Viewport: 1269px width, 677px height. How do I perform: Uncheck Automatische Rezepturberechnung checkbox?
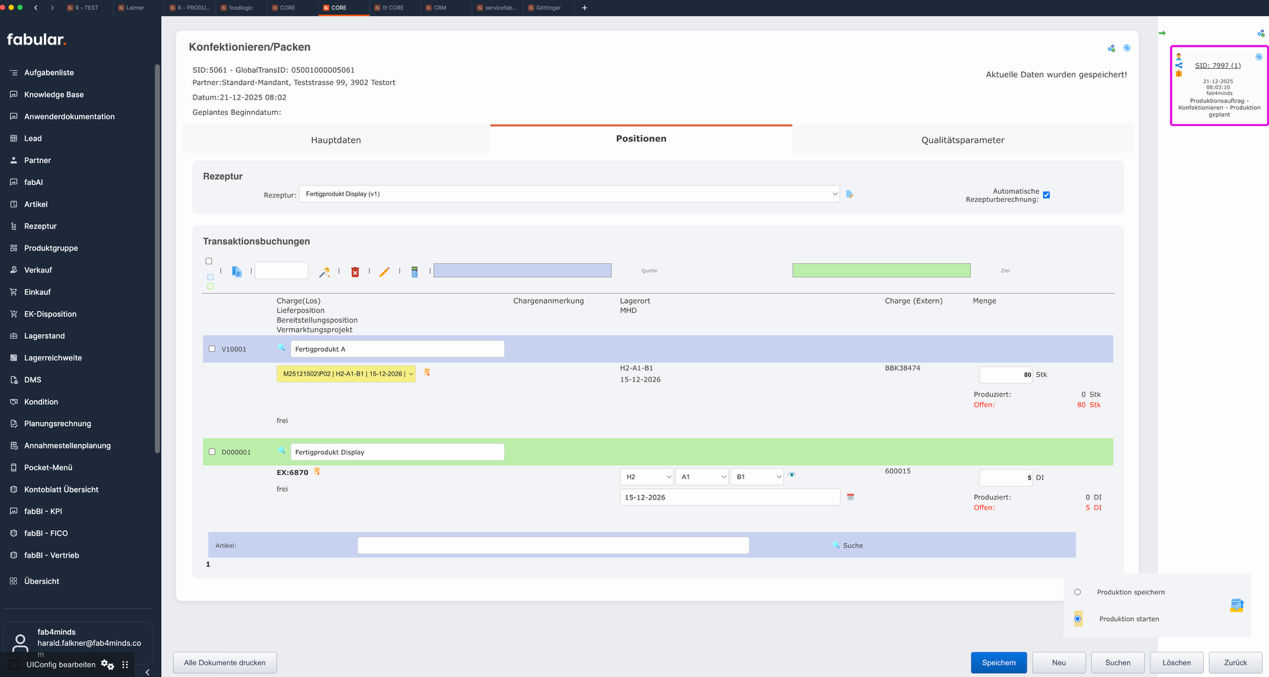tap(1046, 195)
